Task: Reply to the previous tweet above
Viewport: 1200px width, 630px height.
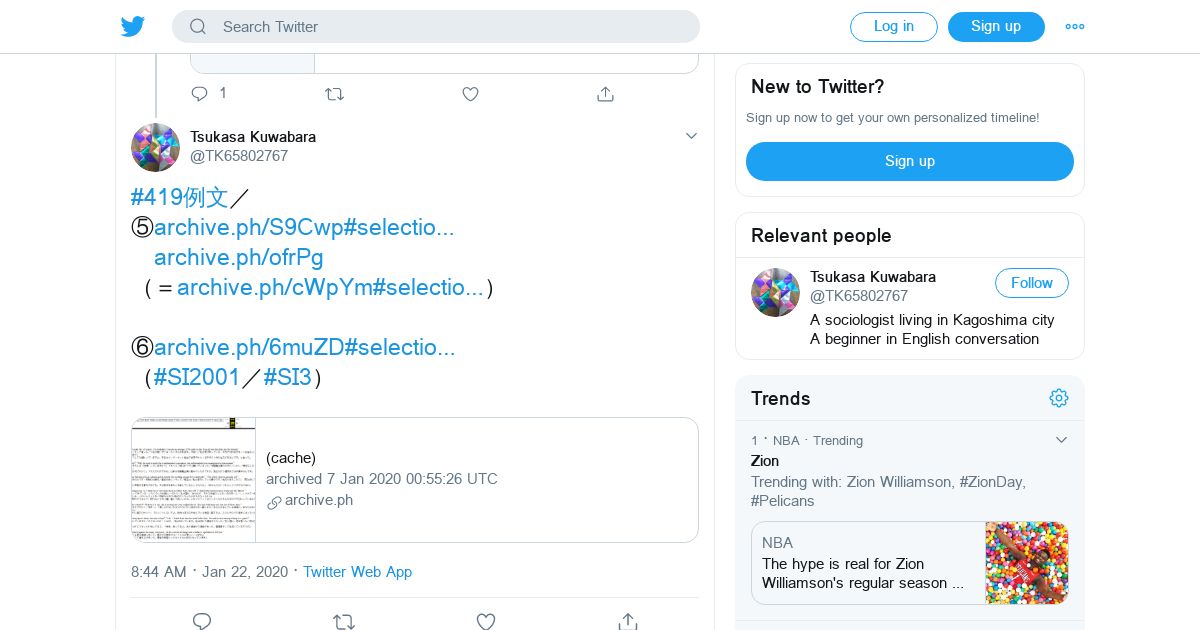Action: [x=200, y=94]
